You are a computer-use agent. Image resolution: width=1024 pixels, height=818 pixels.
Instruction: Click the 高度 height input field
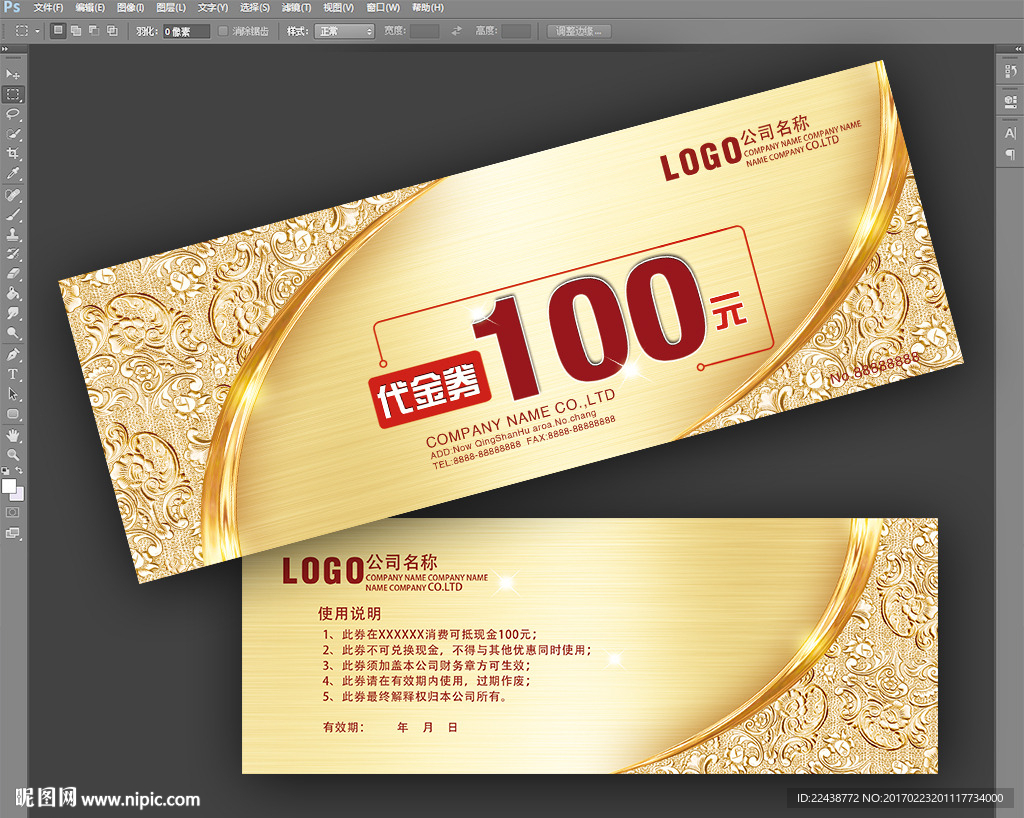(x=516, y=31)
